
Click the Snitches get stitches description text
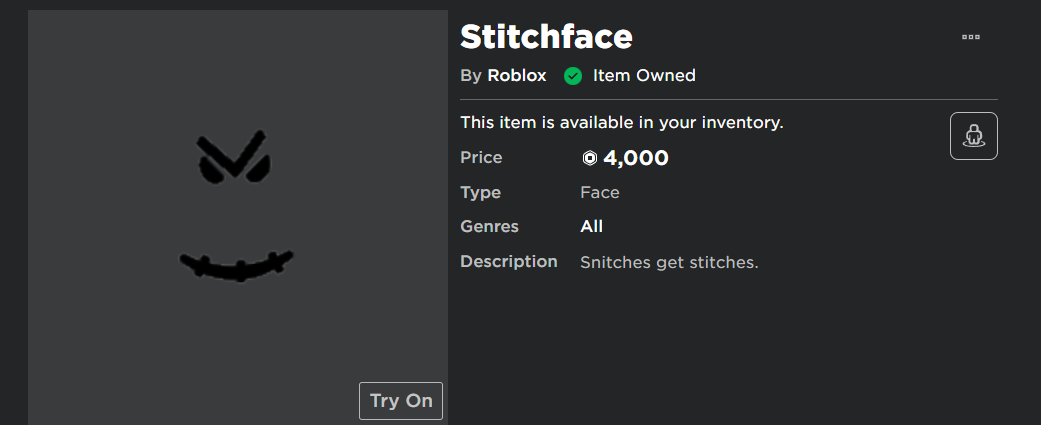pos(669,262)
